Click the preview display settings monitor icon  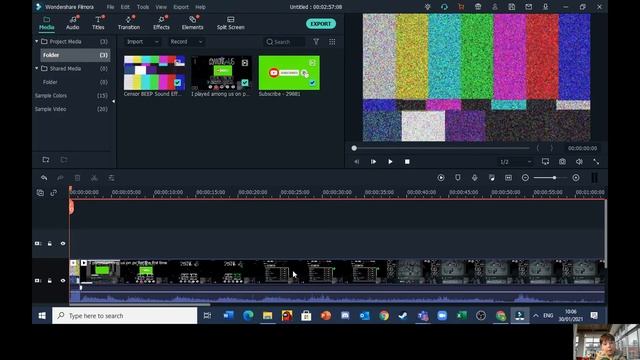click(545, 162)
